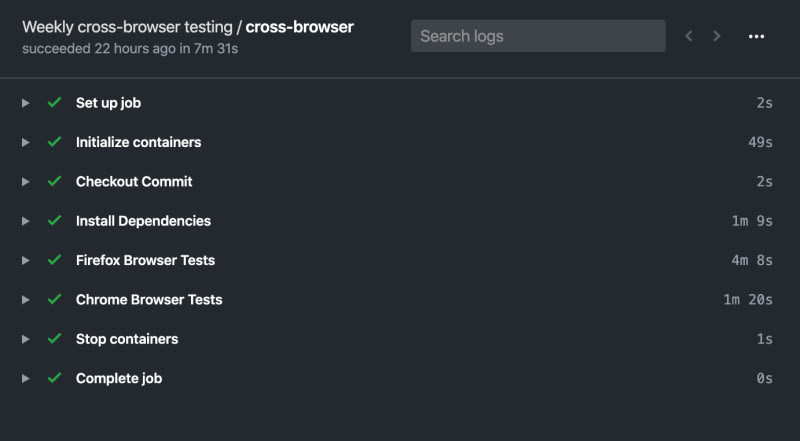
Task: Open the Complete job step label
Action: click(119, 378)
